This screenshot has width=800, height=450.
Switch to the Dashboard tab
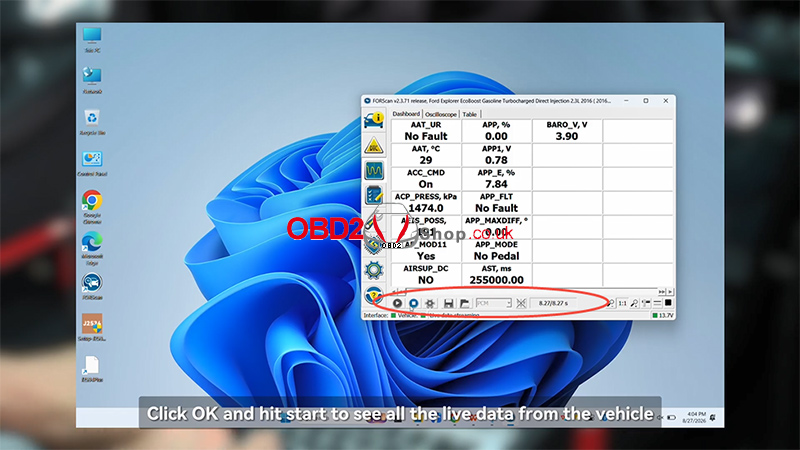pyautogui.click(x=406, y=114)
